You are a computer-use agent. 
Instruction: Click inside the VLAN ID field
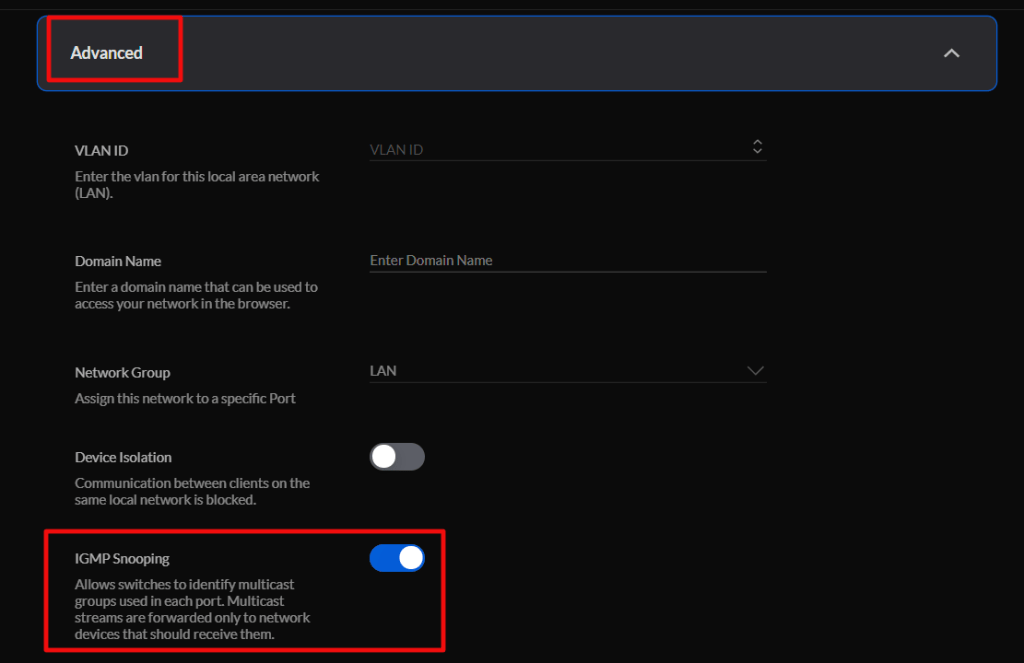tap(550, 150)
